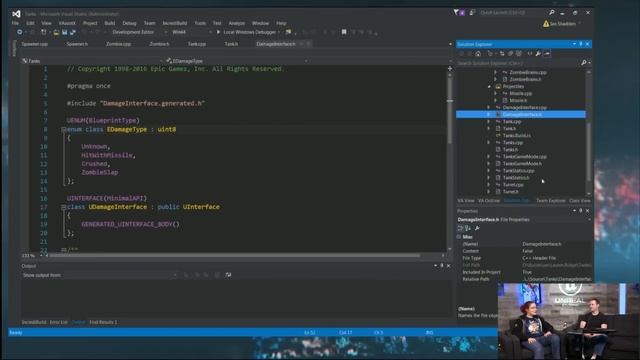The image size is (640, 360).
Task: Switch to the Zombie.cpp tab
Action: pyautogui.click(x=118, y=44)
